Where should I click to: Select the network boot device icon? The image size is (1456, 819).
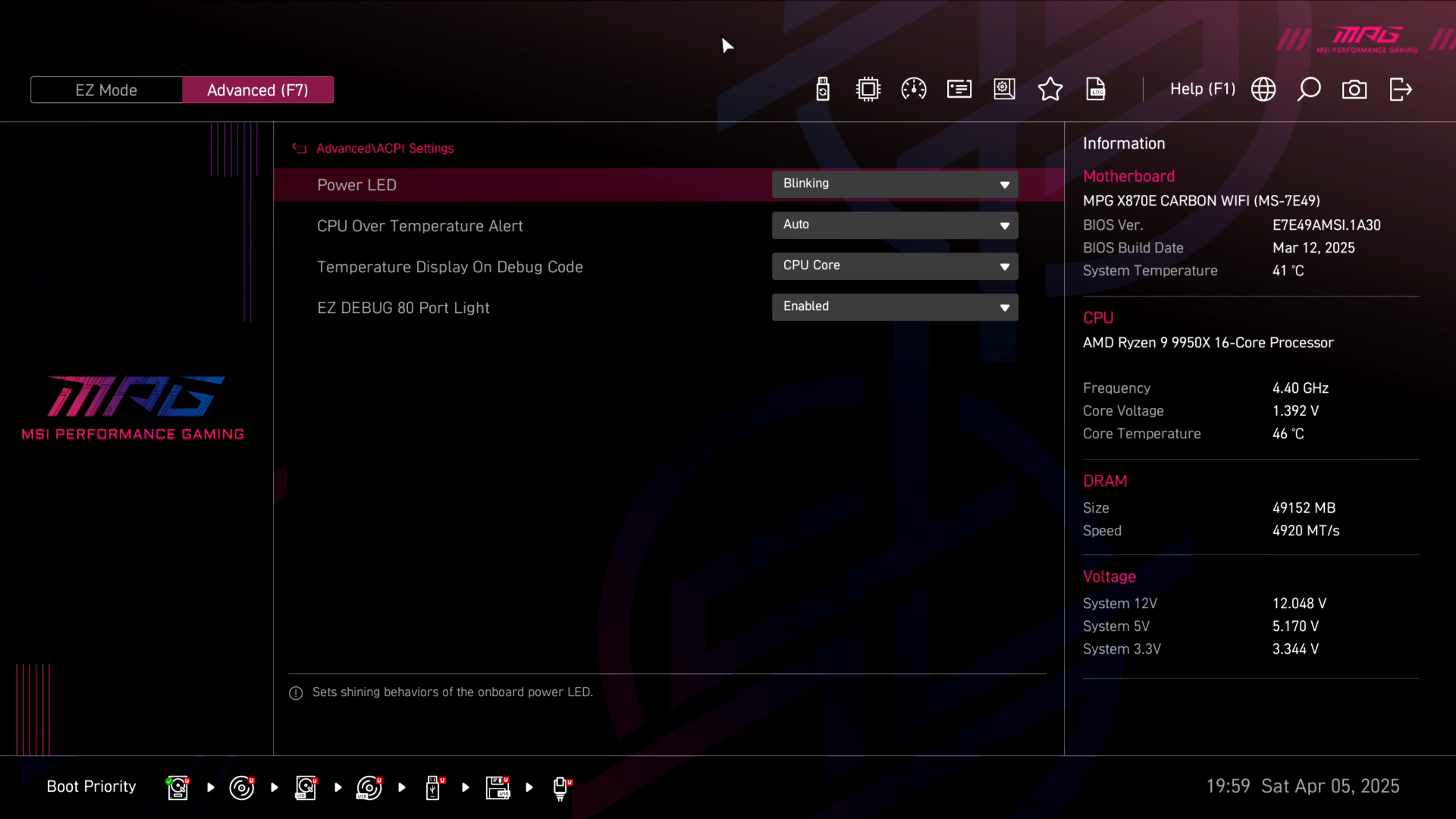pos(561,788)
